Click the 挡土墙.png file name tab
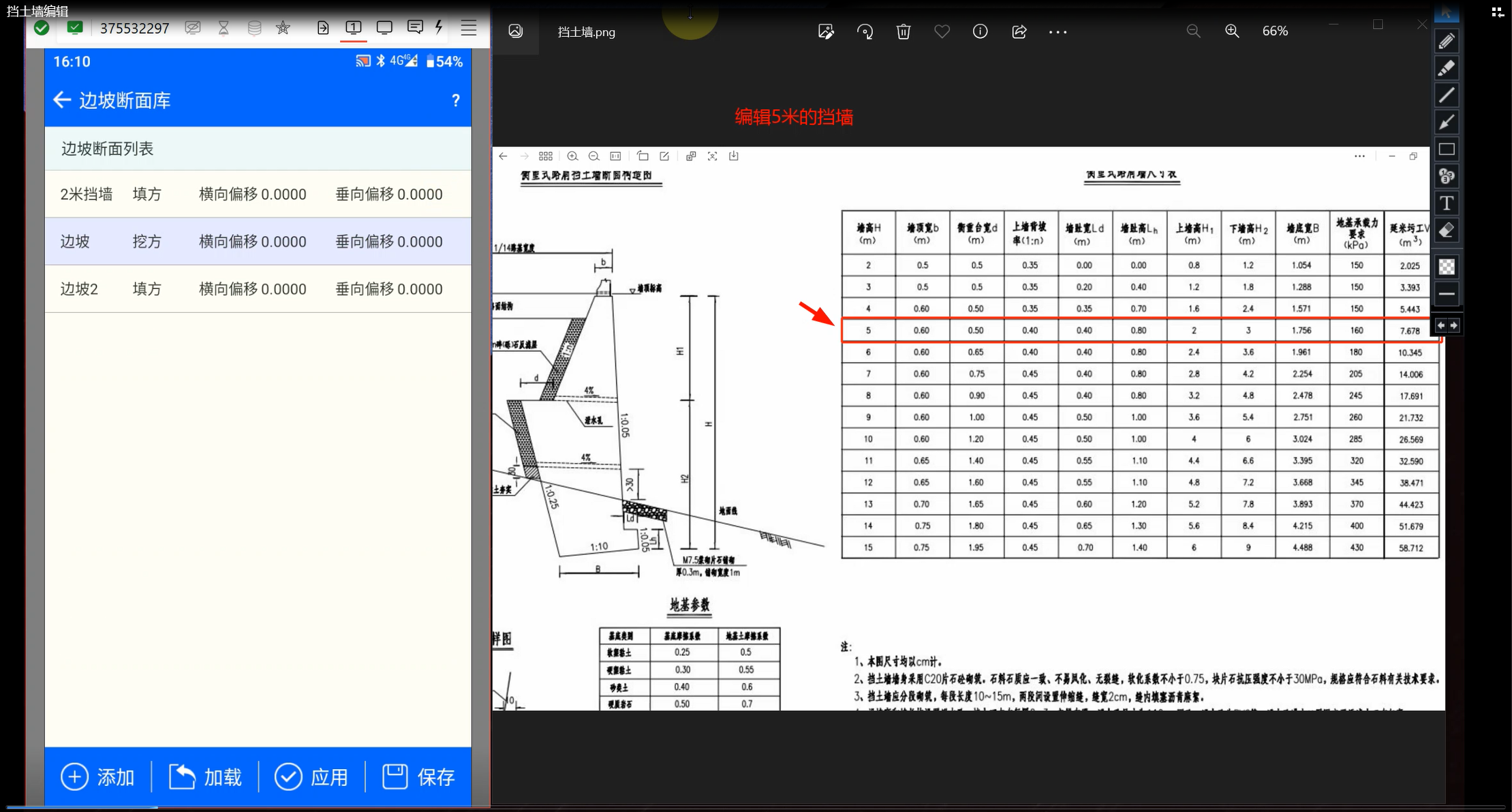 [586, 32]
